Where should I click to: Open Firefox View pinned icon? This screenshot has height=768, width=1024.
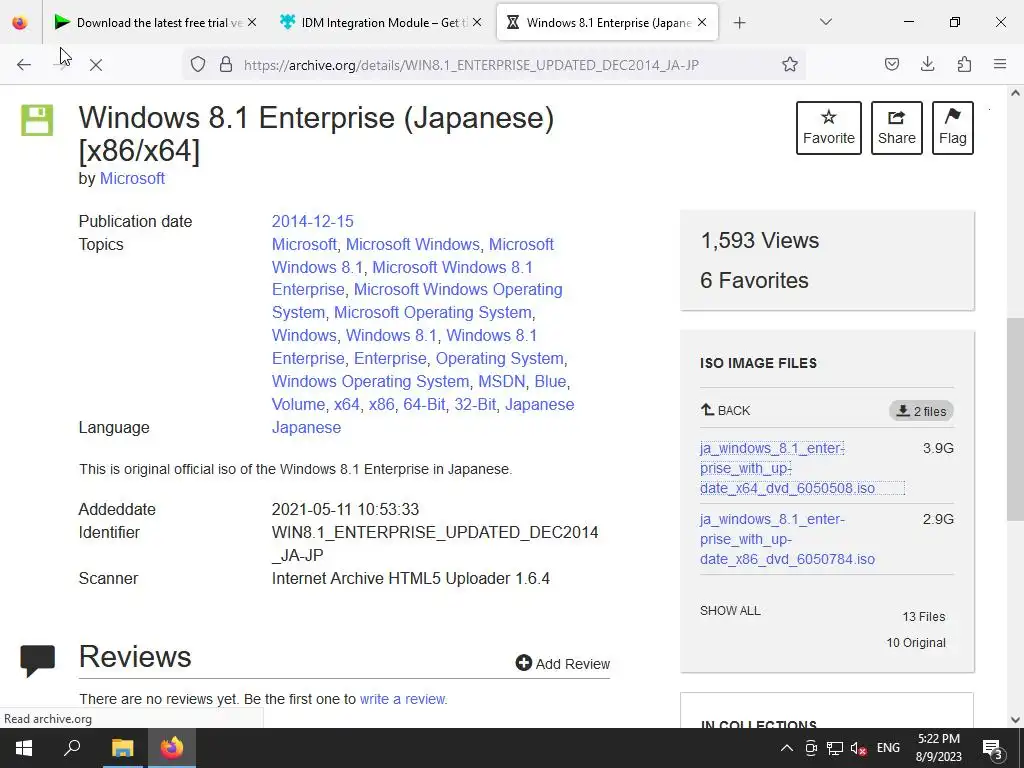(20, 23)
